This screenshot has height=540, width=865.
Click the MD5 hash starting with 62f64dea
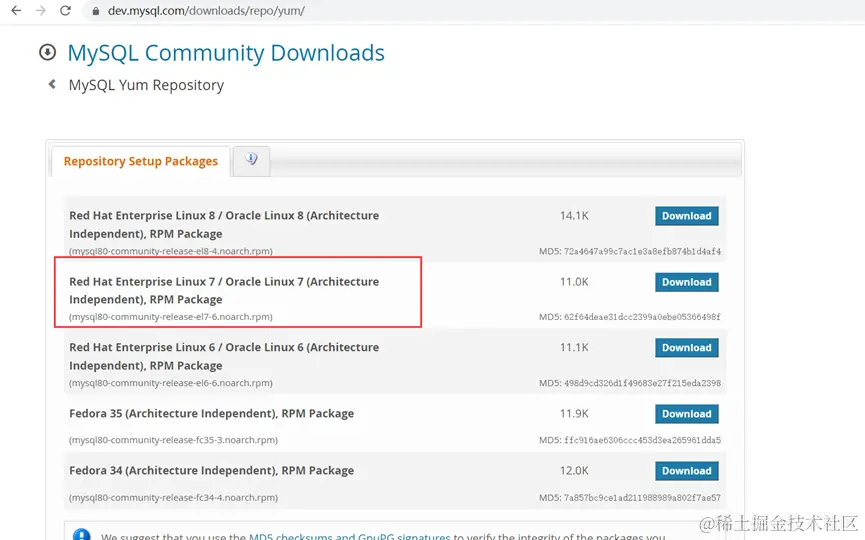[642, 317]
